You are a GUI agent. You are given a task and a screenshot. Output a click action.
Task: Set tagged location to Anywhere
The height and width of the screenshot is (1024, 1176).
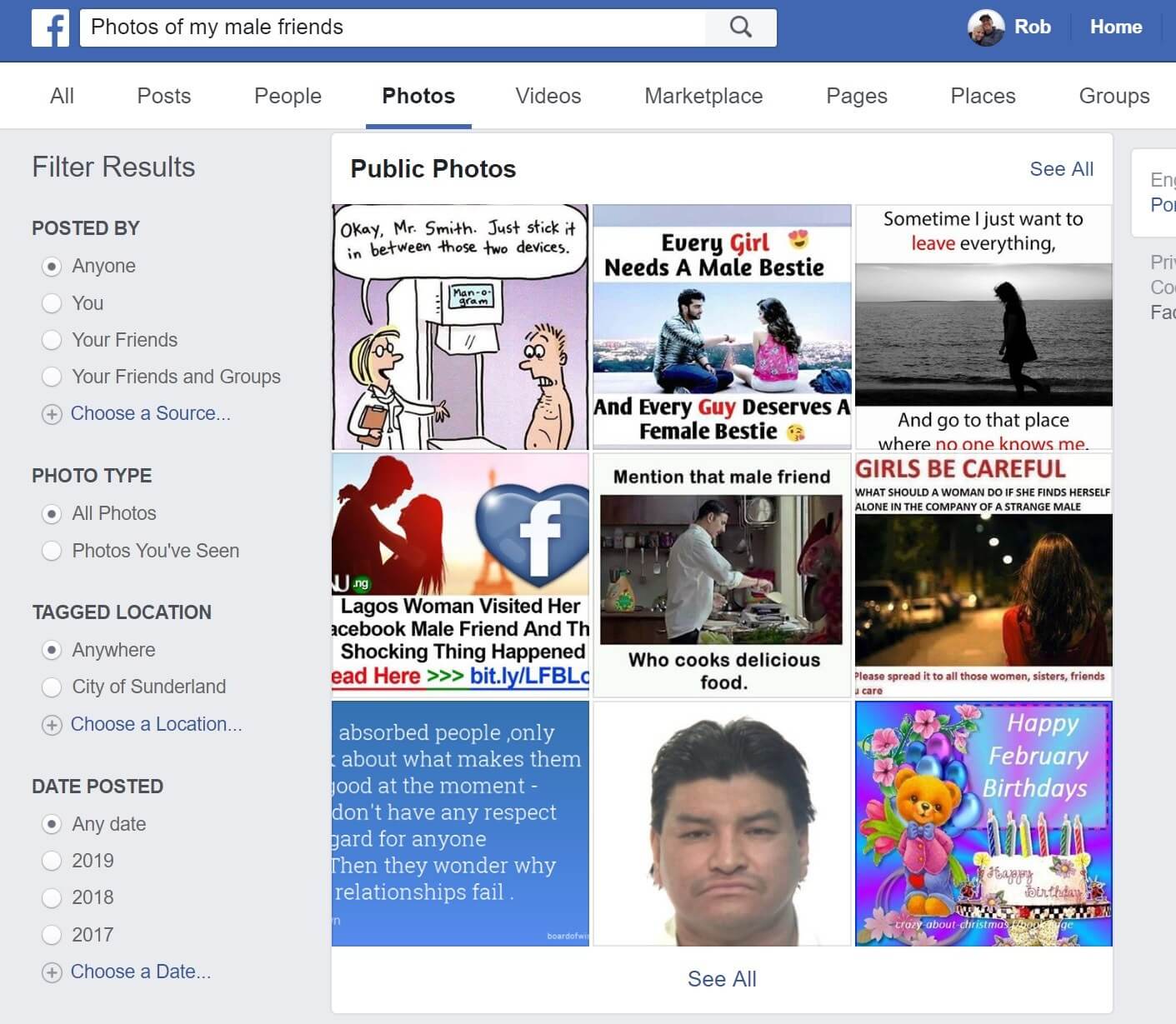coord(52,650)
